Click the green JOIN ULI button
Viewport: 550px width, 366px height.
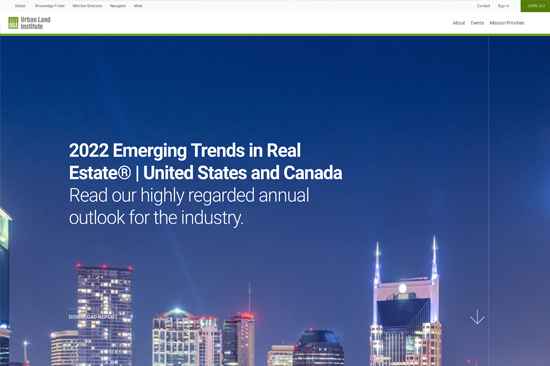(x=535, y=6)
